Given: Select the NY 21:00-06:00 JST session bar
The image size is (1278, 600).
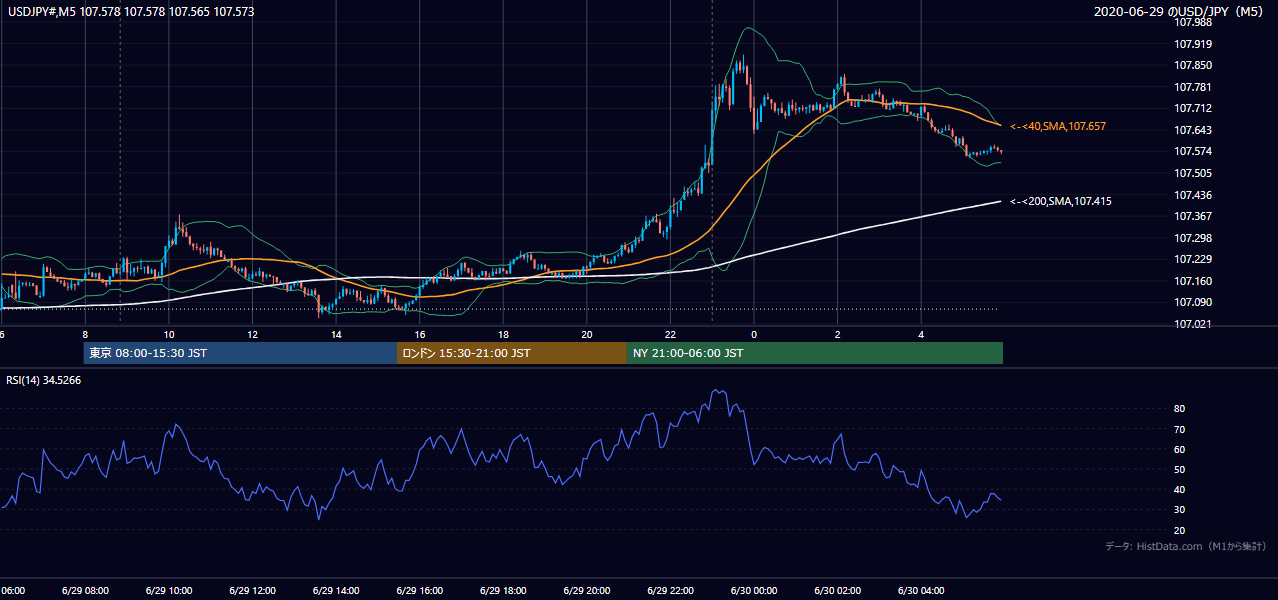Looking at the screenshot, I should pos(815,353).
